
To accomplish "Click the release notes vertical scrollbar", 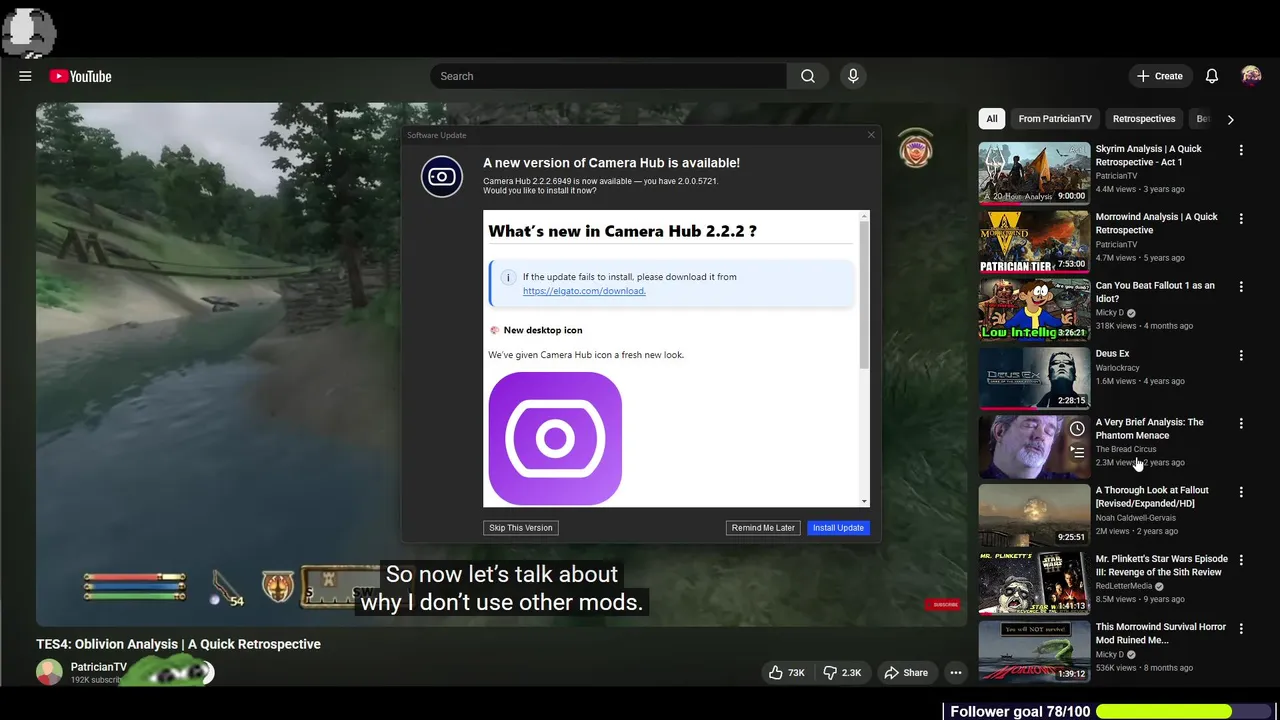I will pos(865,294).
